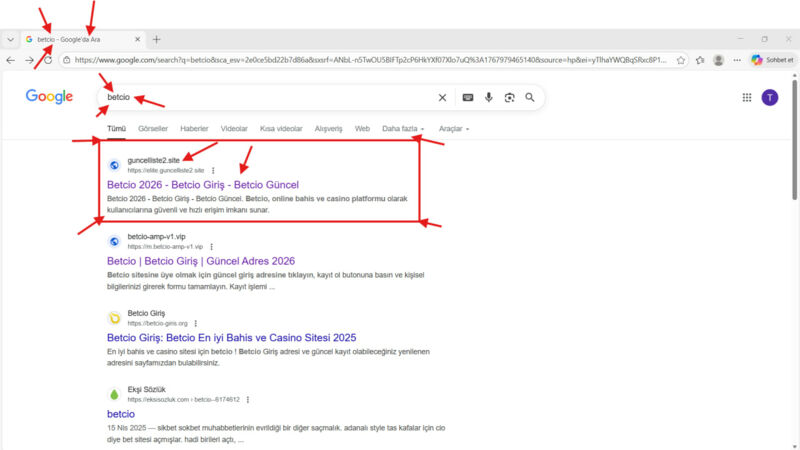Expand the Daha fazla dropdown
The height and width of the screenshot is (450, 800).
pyautogui.click(x=403, y=129)
